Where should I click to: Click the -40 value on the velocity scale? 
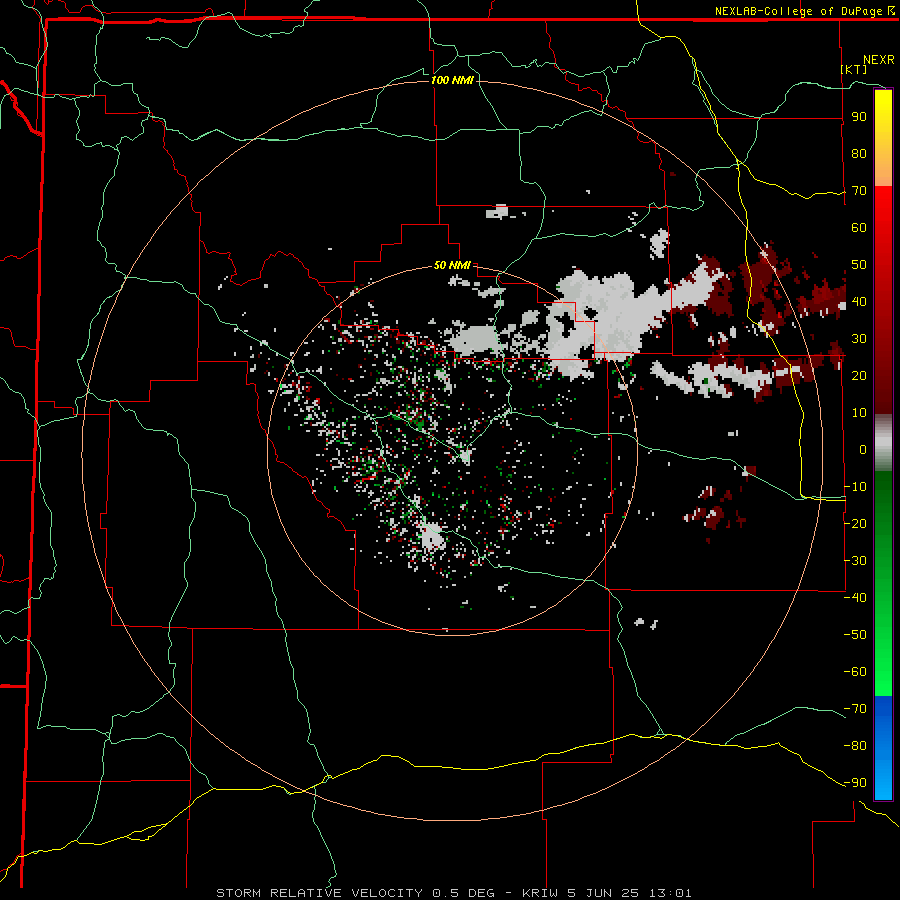coord(855,598)
